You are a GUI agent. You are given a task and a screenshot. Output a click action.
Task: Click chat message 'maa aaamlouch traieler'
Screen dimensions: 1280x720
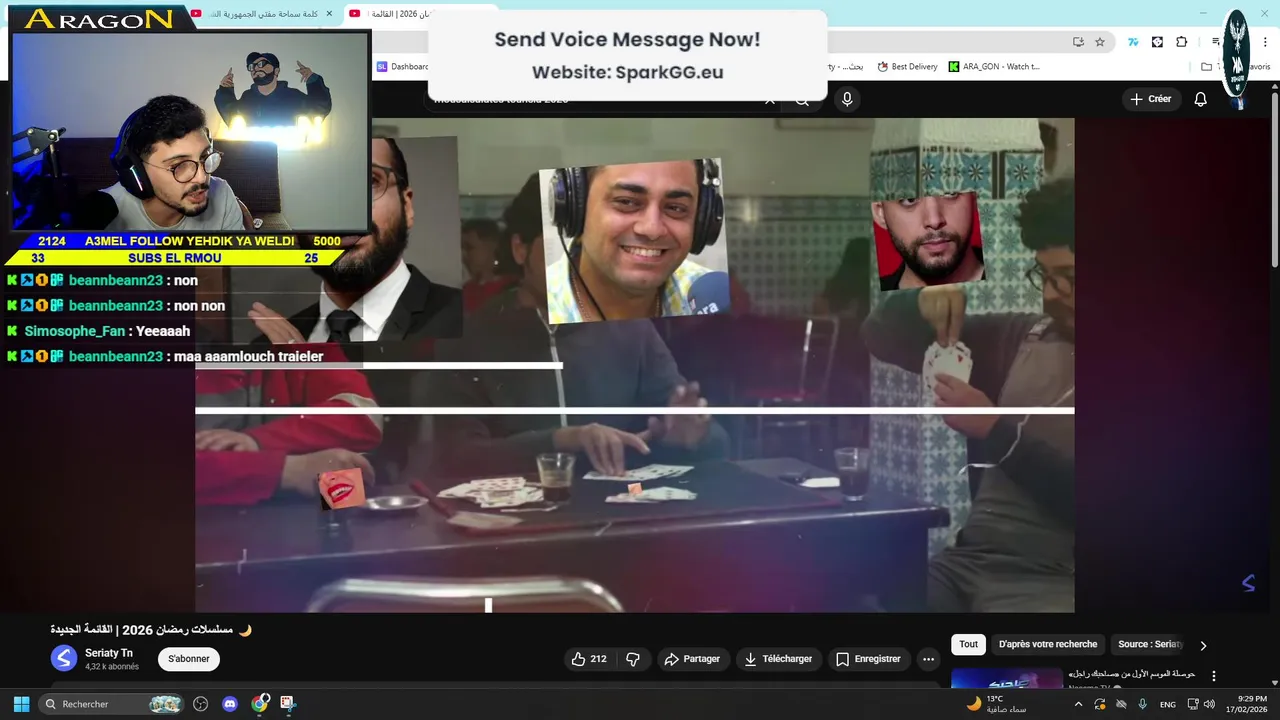coord(248,356)
